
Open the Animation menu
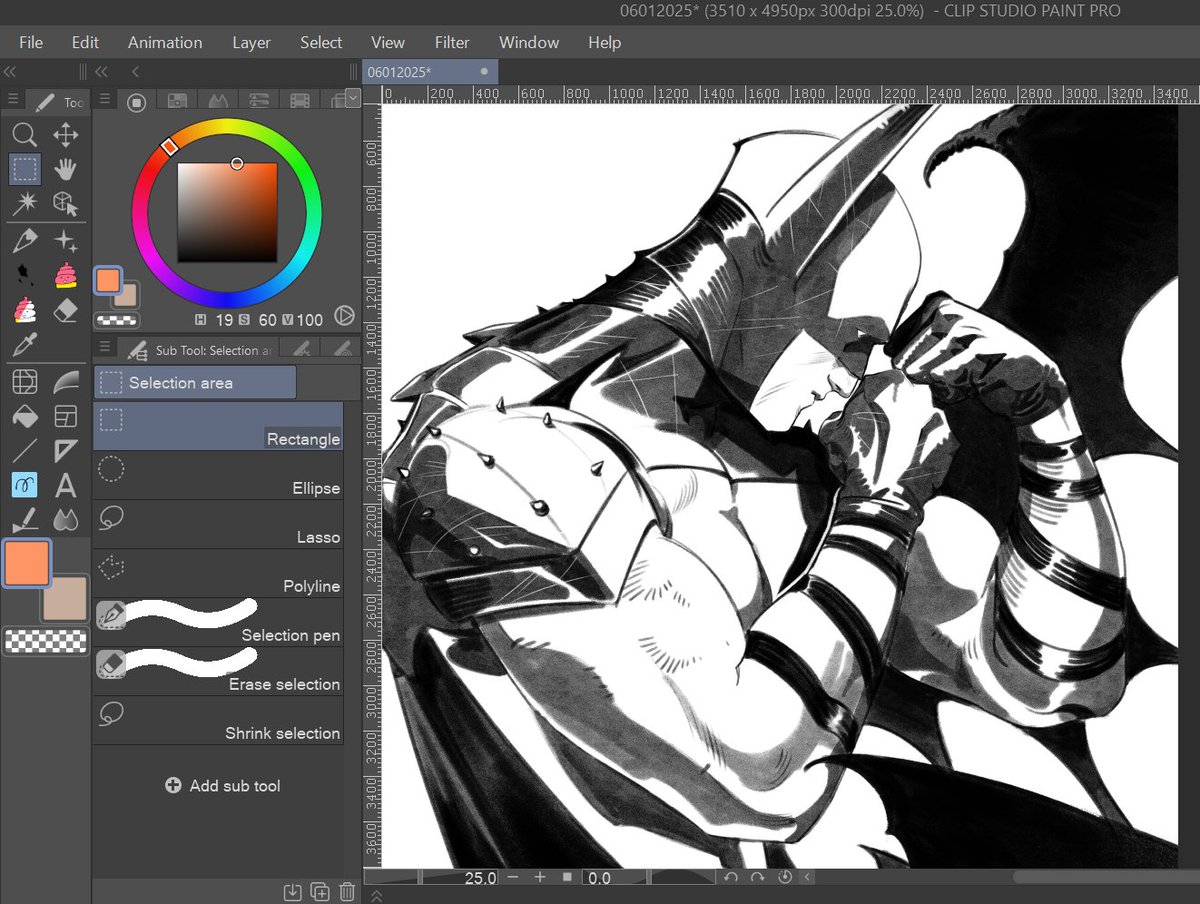(x=165, y=42)
